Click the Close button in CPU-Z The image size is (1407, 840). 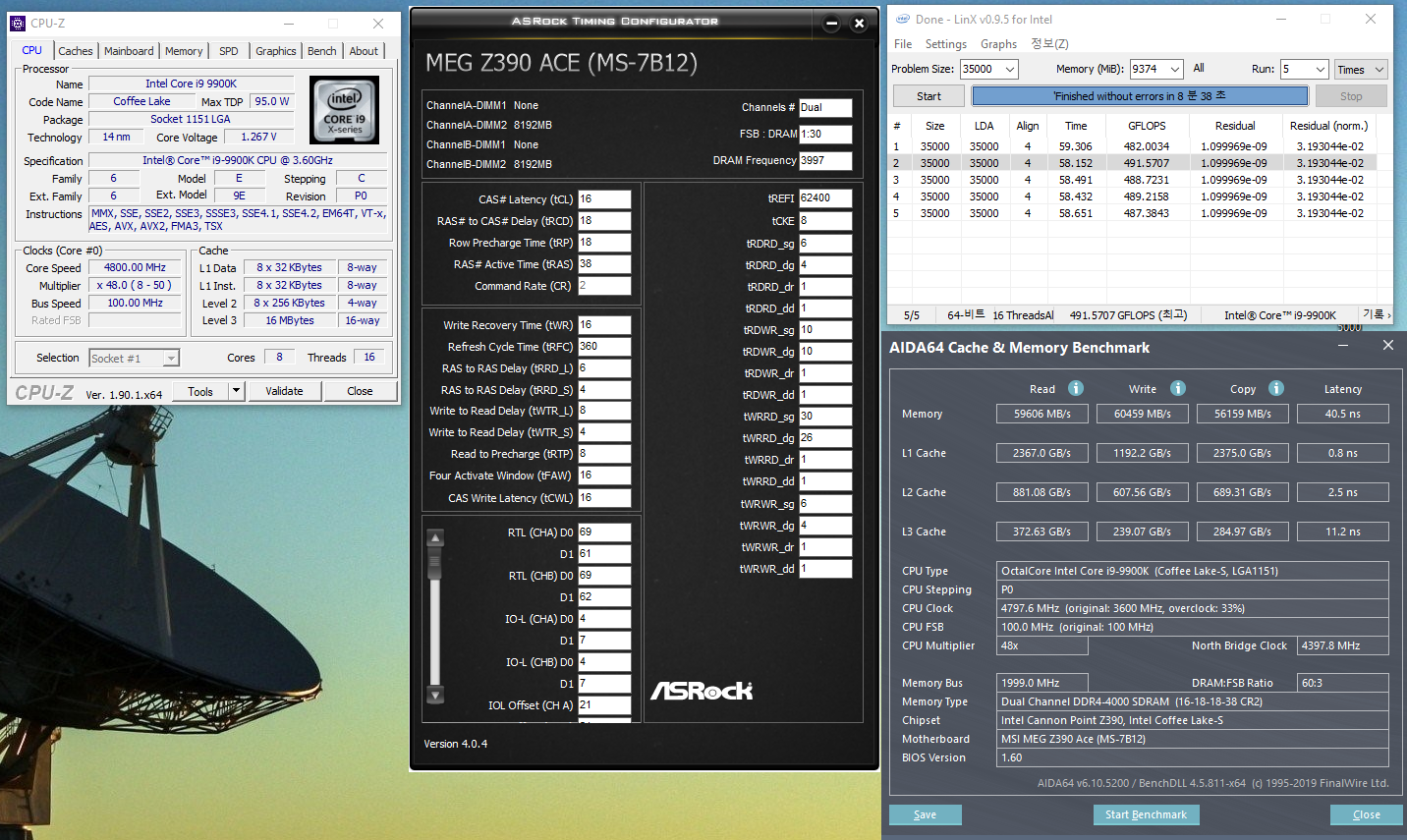pos(360,391)
